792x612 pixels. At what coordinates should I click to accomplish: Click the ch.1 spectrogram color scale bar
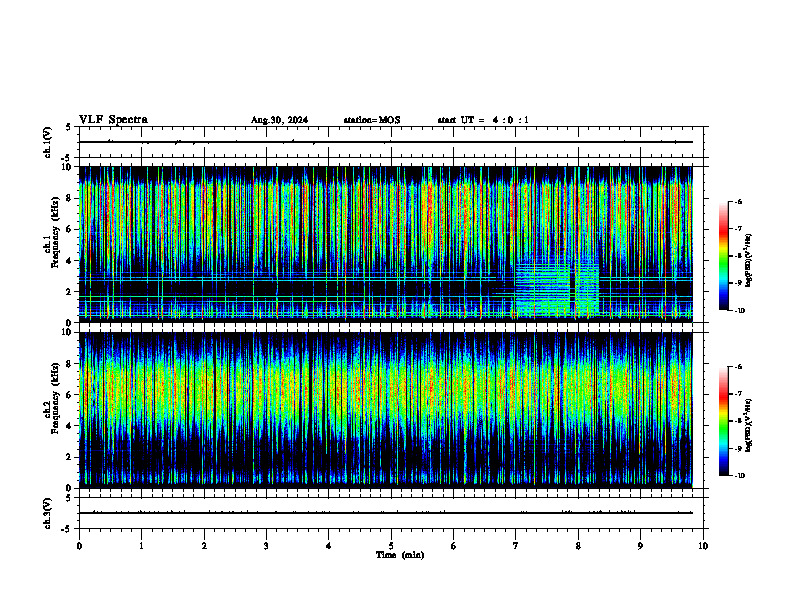click(723, 256)
